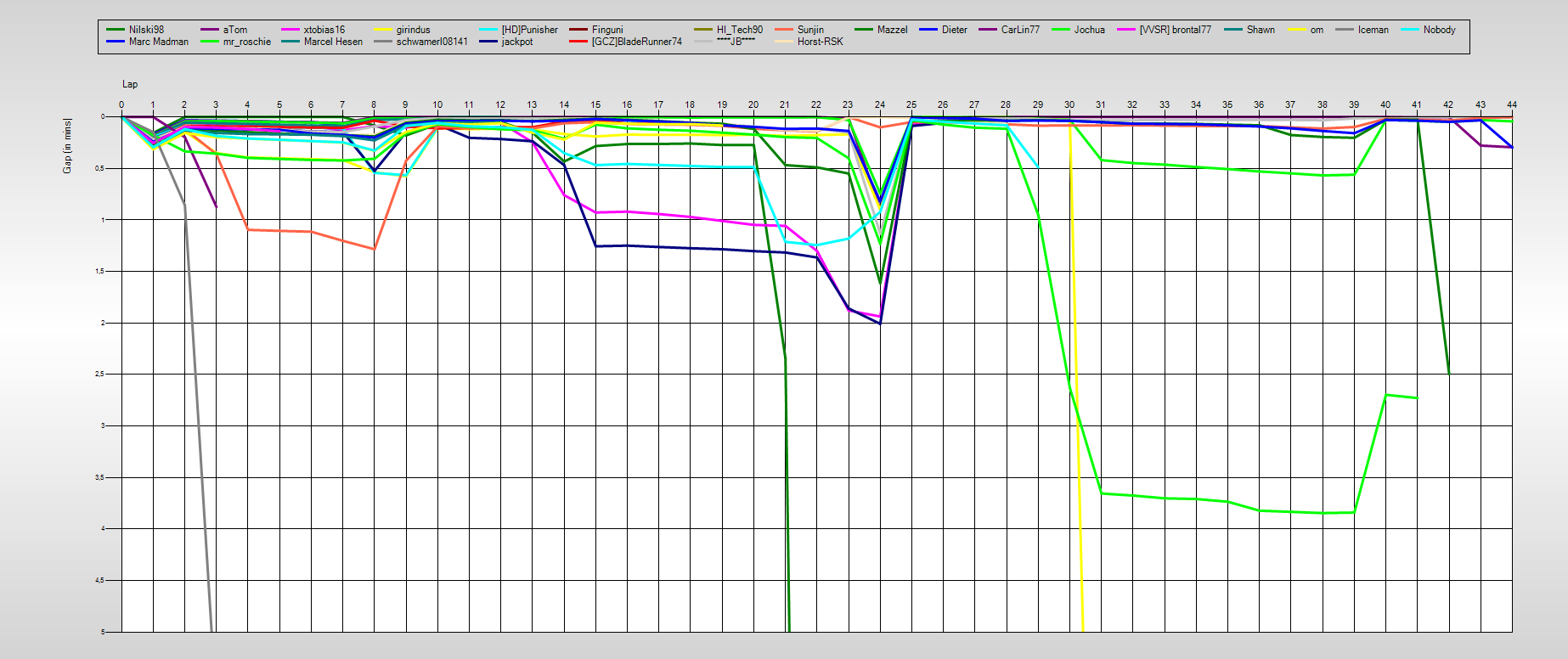Click the CarLin77 legend entry
The width and height of the screenshot is (1568, 659).
(1019, 30)
